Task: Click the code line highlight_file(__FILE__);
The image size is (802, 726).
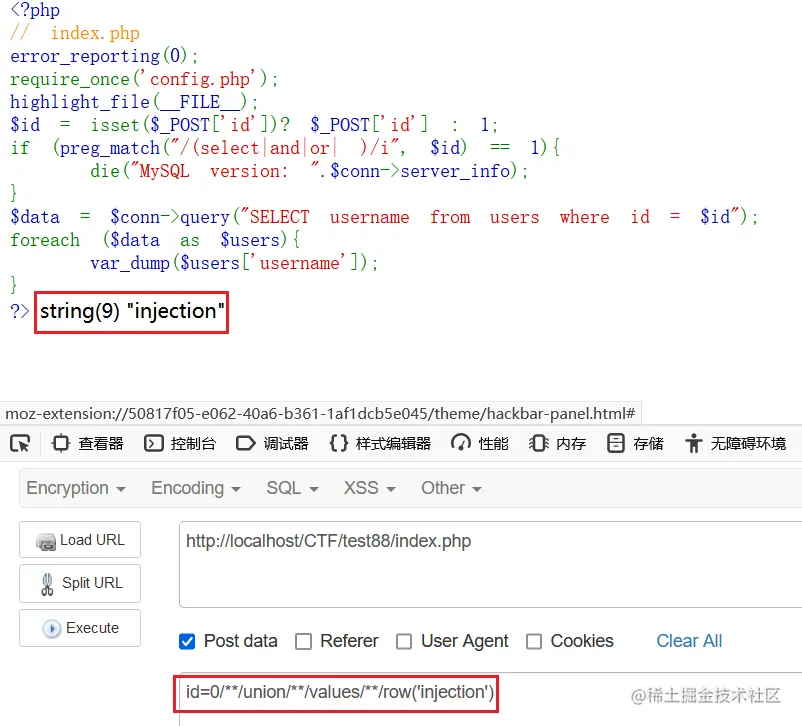Action: tap(134, 102)
